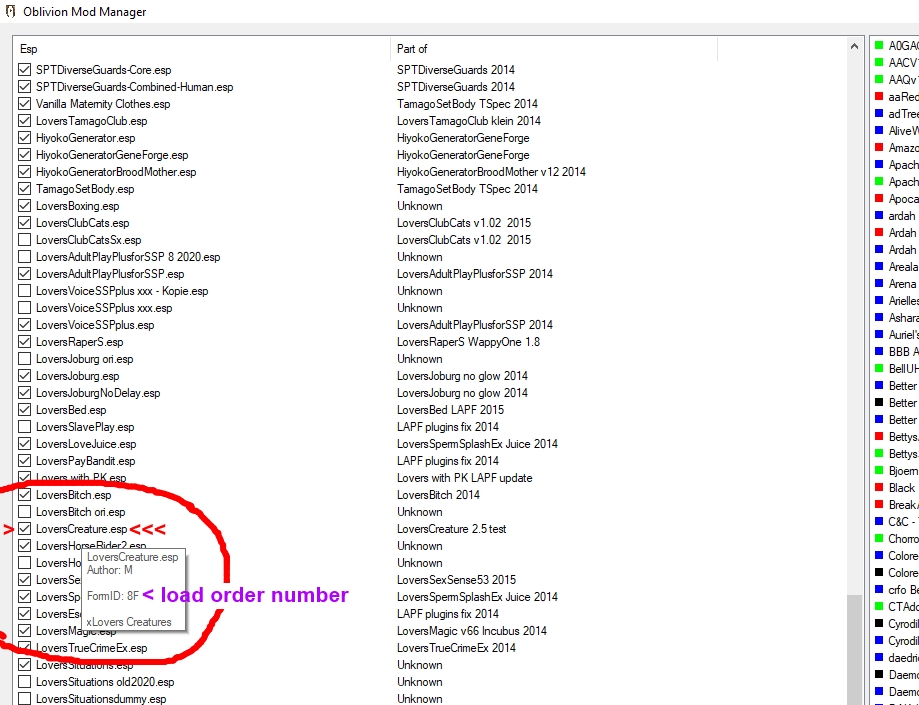Enable LoversJoburg ori.esp checkbox
919x705 pixels.
point(25,359)
